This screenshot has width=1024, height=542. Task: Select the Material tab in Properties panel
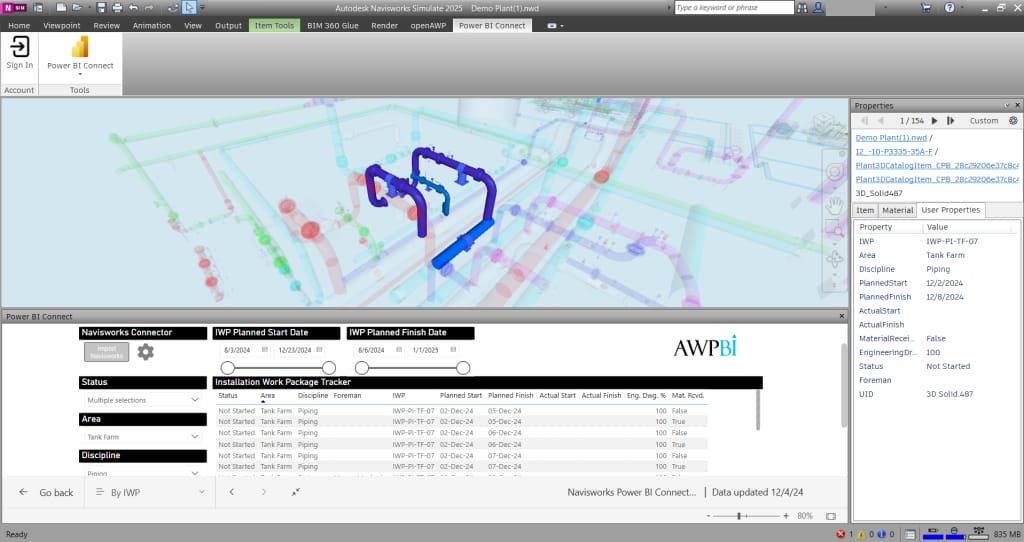coord(897,210)
